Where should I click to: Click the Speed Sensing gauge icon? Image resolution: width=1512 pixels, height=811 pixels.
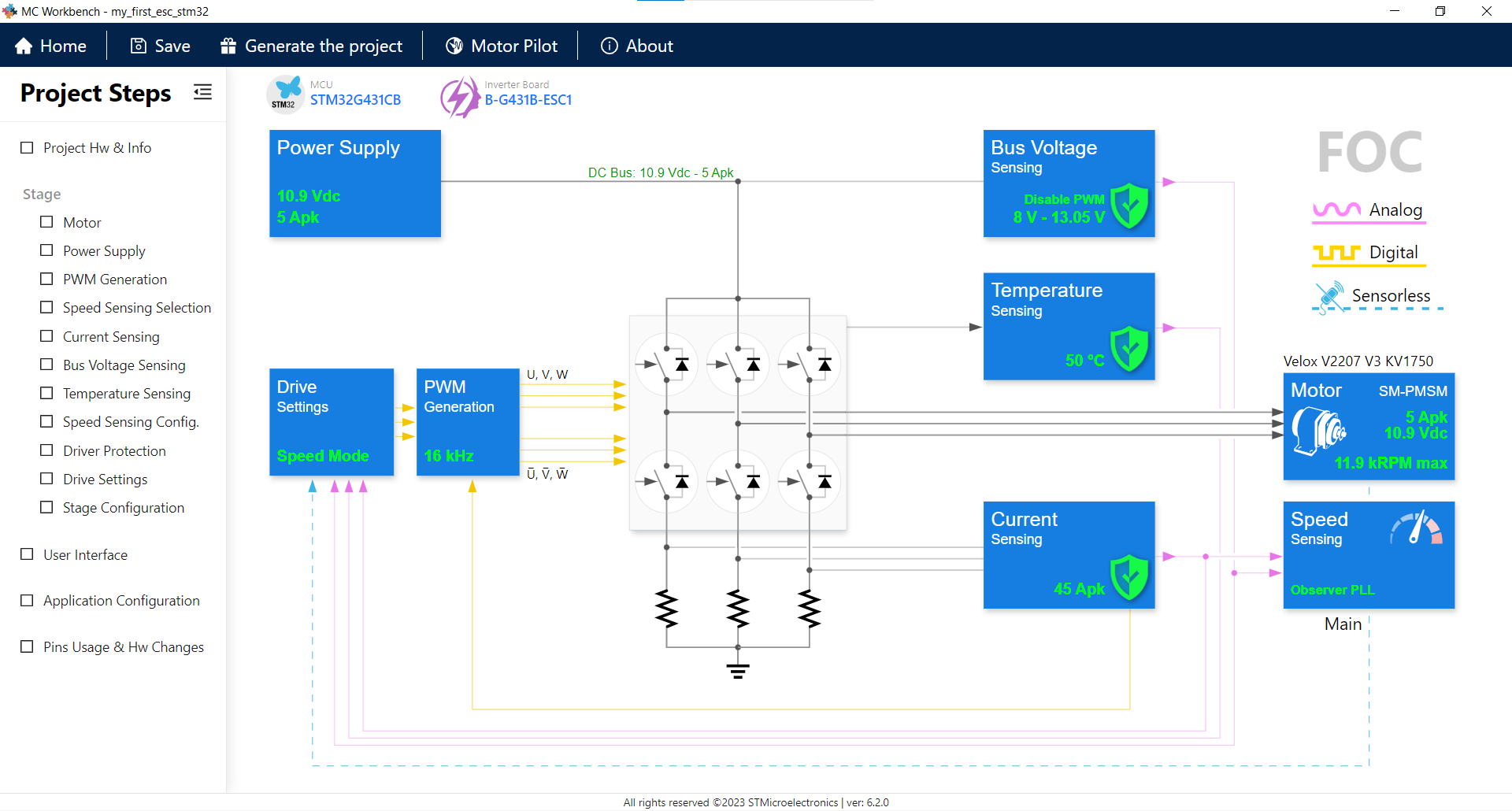(x=1416, y=528)
